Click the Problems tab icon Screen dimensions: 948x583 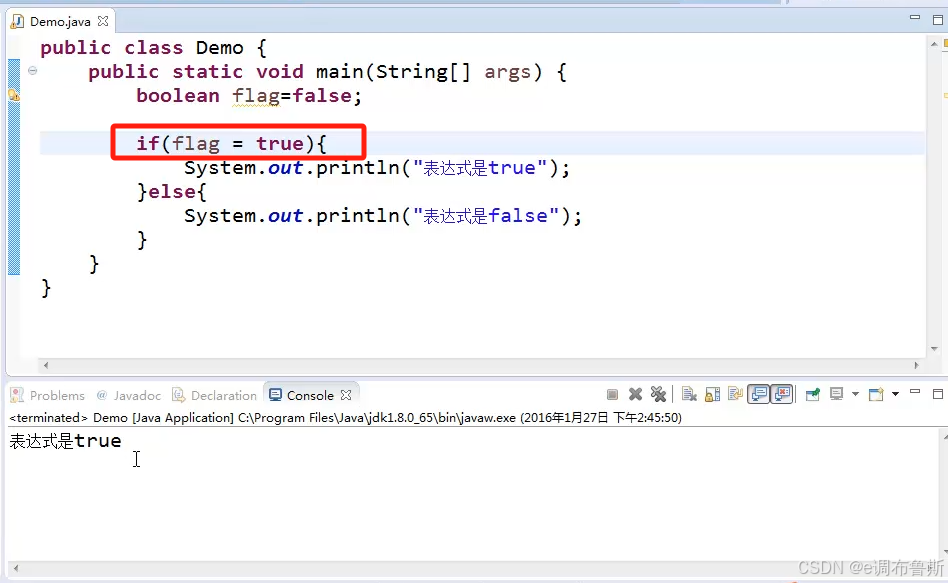(x=18, y=395)
